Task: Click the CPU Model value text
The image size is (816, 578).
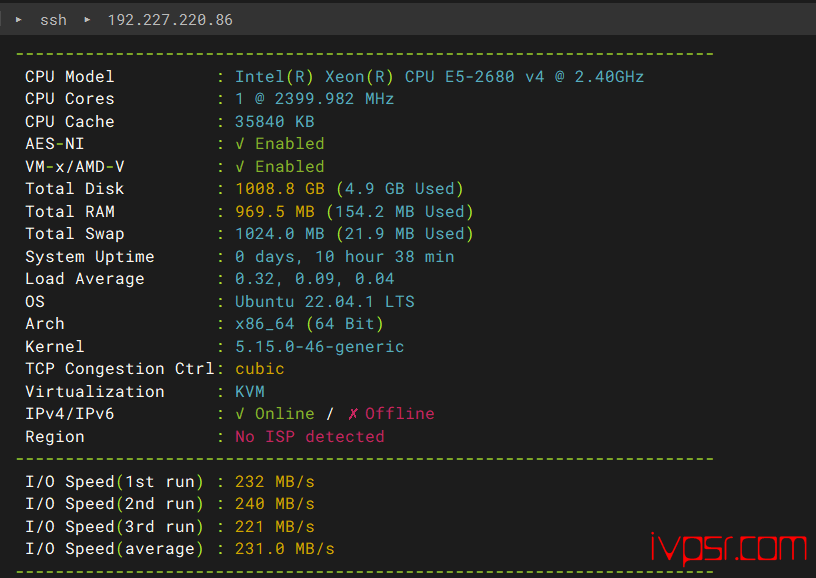Action: (x=439, y=77)
